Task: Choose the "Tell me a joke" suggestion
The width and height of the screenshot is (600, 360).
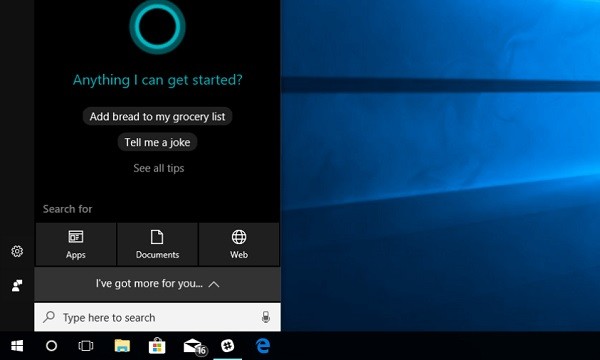Action: pos(157,142)
